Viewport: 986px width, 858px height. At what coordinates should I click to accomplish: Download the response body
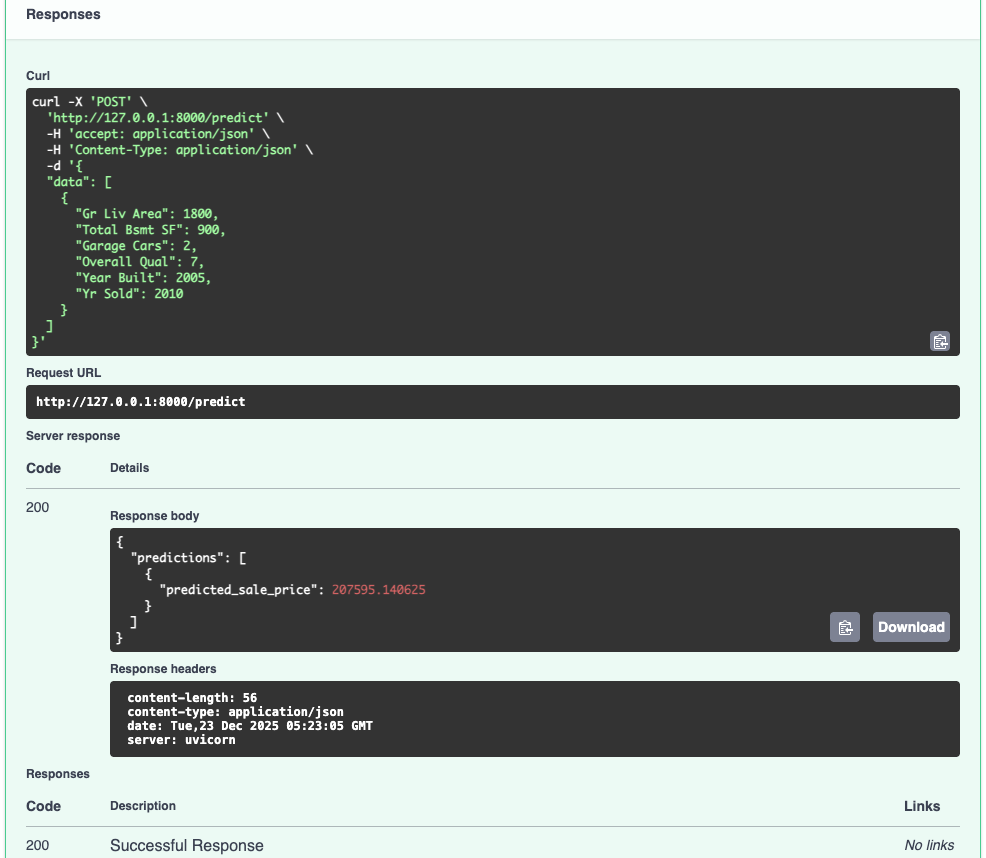pyautogui.click(x=910, y=627)
